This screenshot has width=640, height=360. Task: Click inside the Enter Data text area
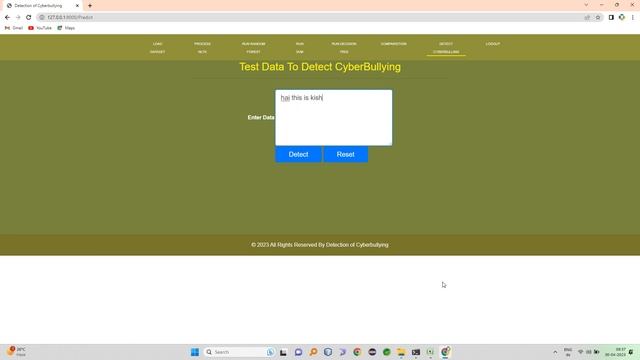(x=333, y=118)
